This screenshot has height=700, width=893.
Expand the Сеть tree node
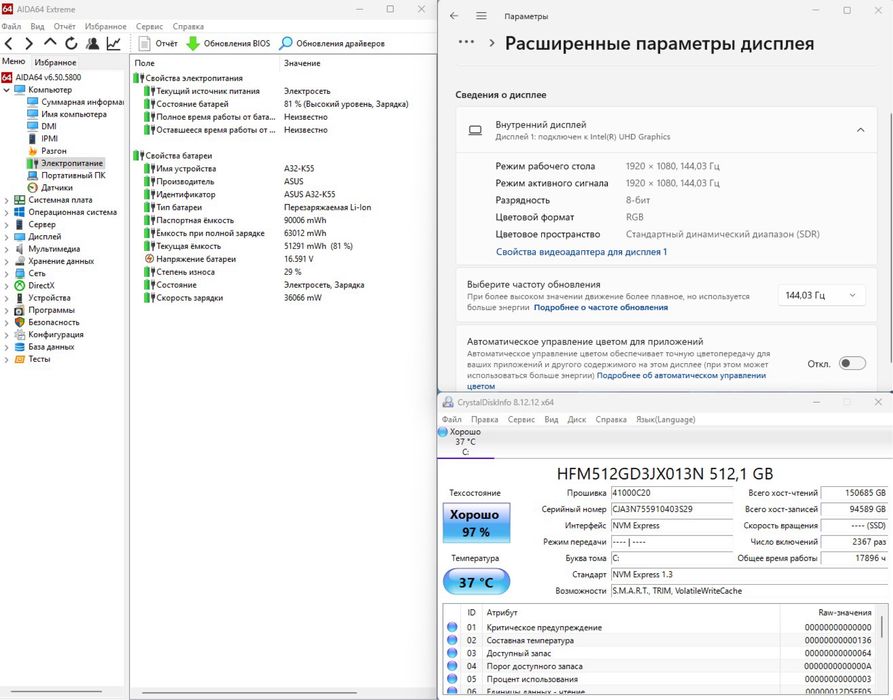coord(6,273)
